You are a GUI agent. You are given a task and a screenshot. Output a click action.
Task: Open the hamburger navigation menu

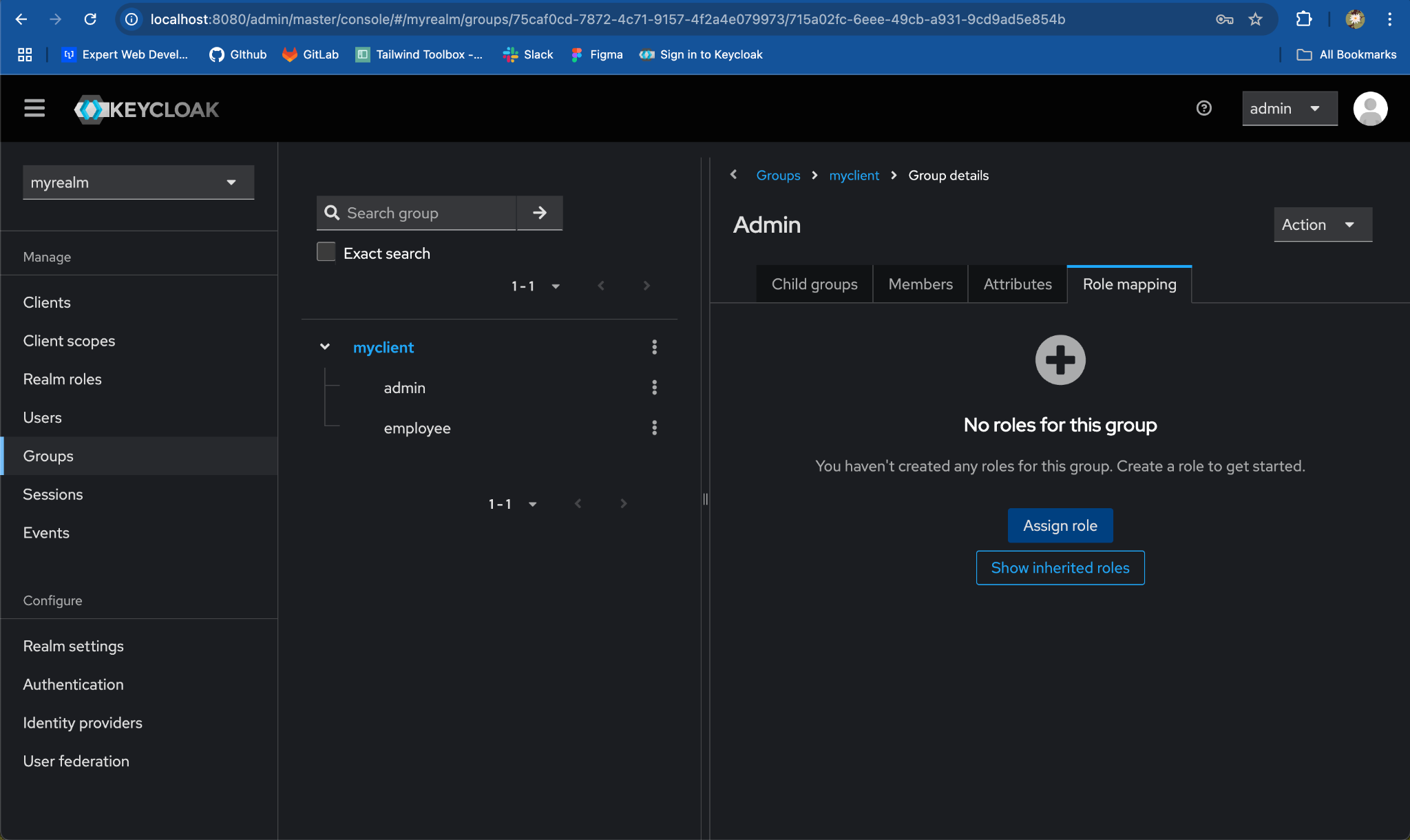[34, 108]
